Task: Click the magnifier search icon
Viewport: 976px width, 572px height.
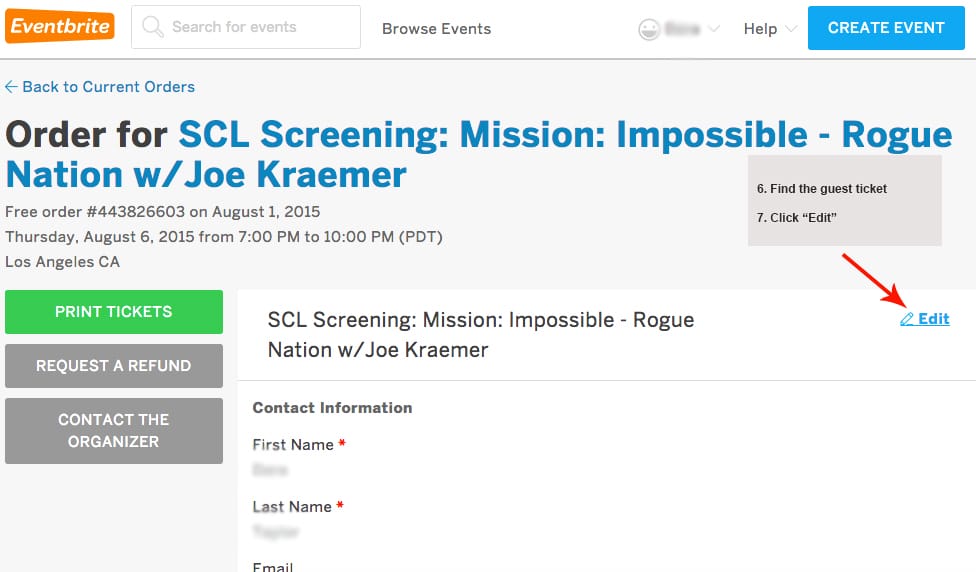Action: click(x=153, y=27)
